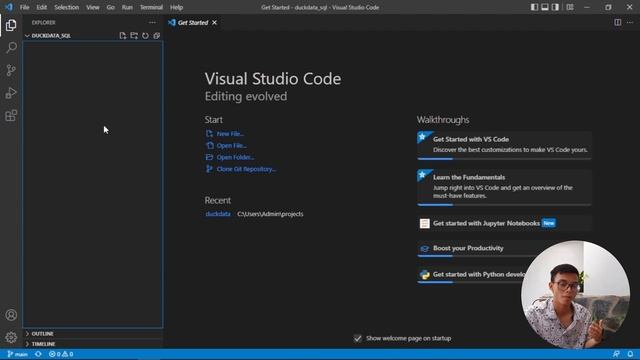Open the Edit menu
The image size is (640, 360).
(x=42, y=7)
